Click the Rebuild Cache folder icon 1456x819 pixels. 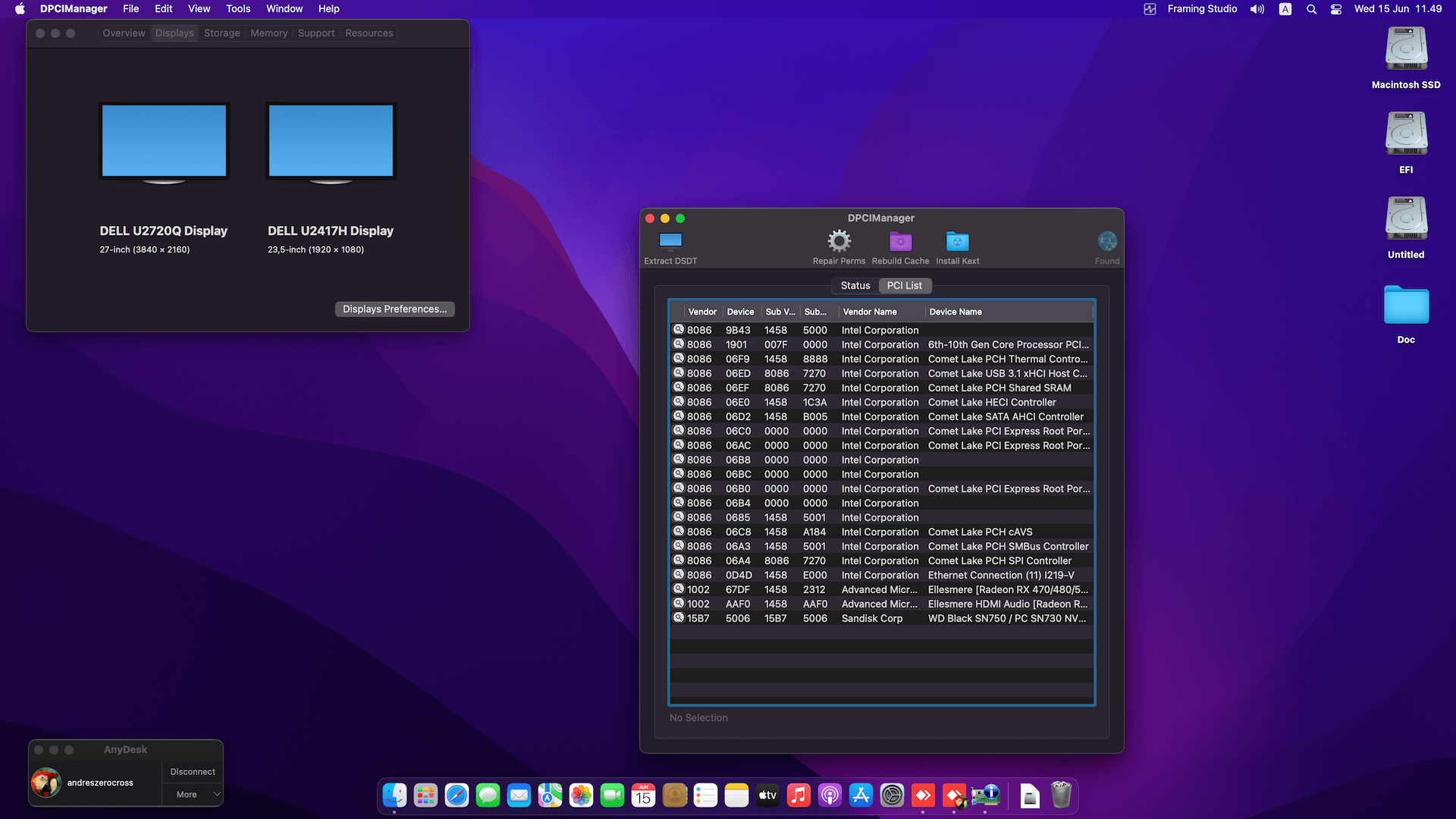click(x=900, y=241)
